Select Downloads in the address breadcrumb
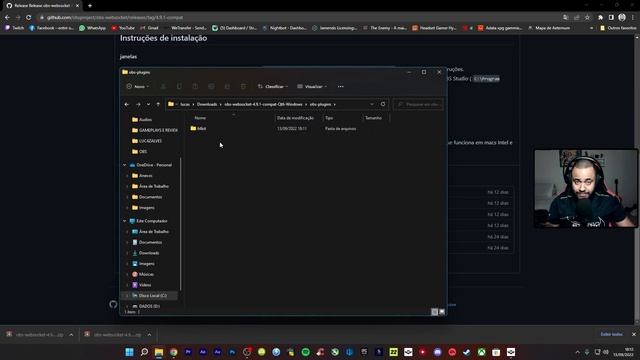This screenshot has width=640, height=360. [x=207, y=104]
